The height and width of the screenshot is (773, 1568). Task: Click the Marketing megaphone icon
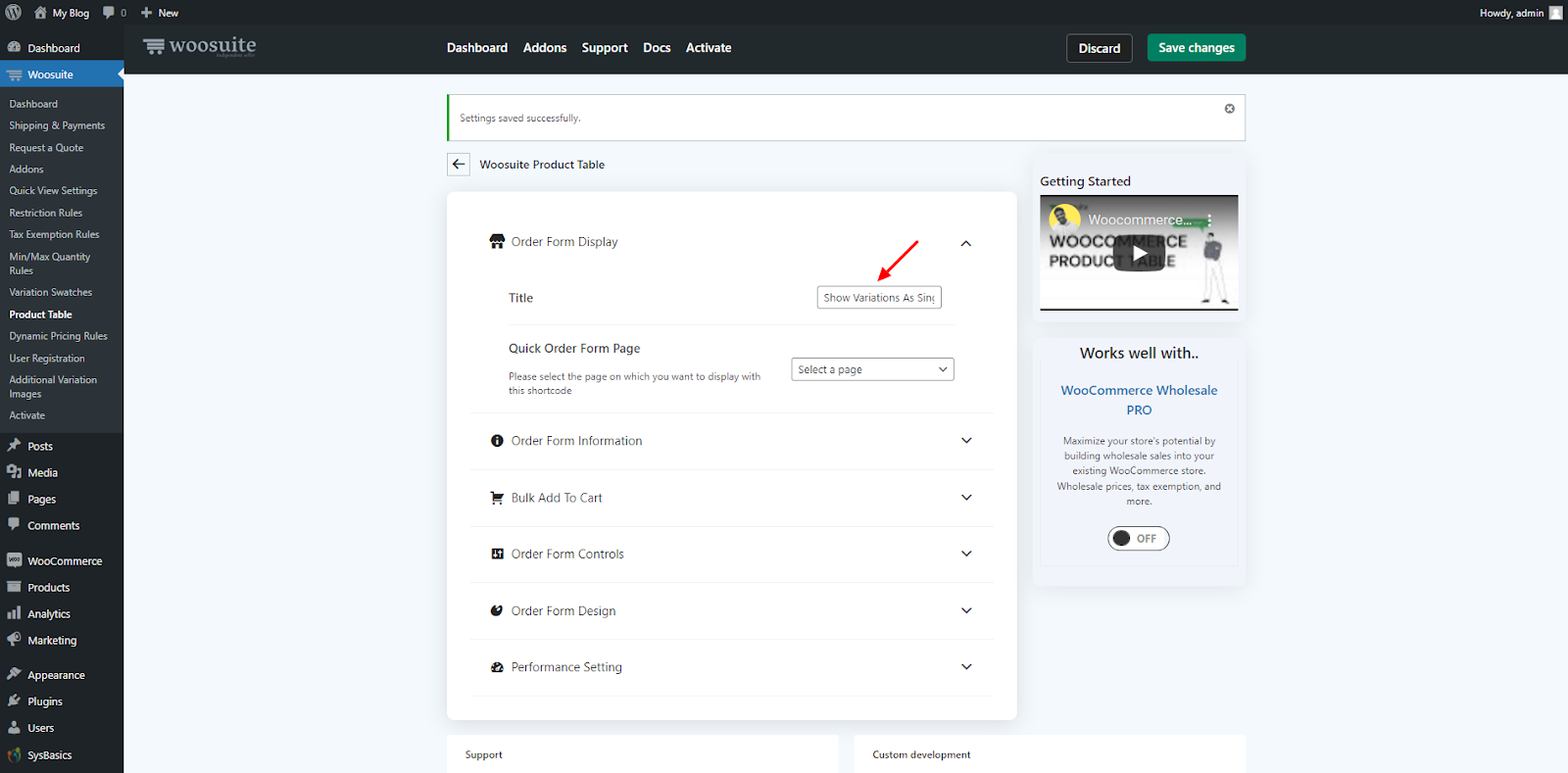point(14,640)
